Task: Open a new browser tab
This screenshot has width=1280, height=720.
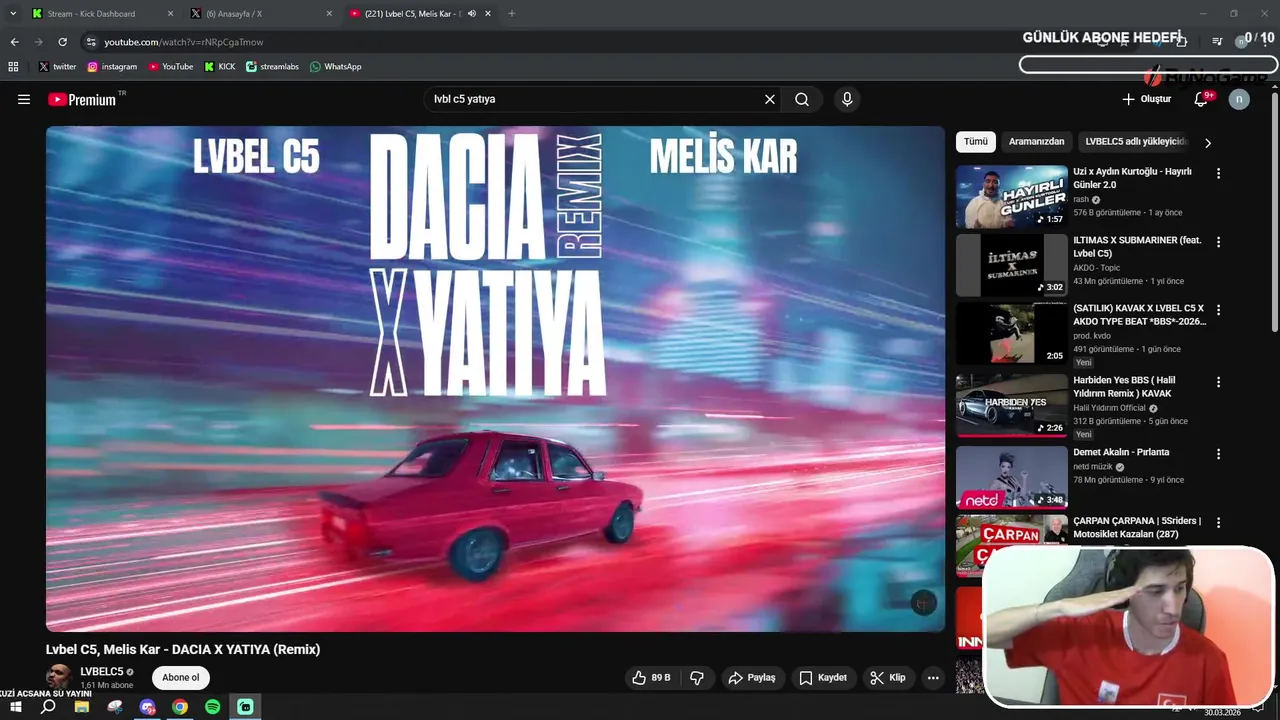Action: tap(512, 14)
